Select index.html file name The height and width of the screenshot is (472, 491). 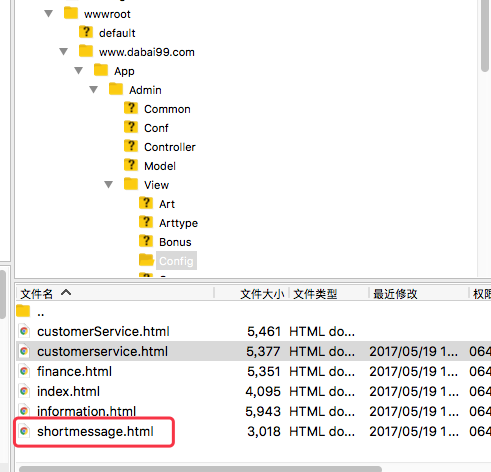(x=68, y=392)
